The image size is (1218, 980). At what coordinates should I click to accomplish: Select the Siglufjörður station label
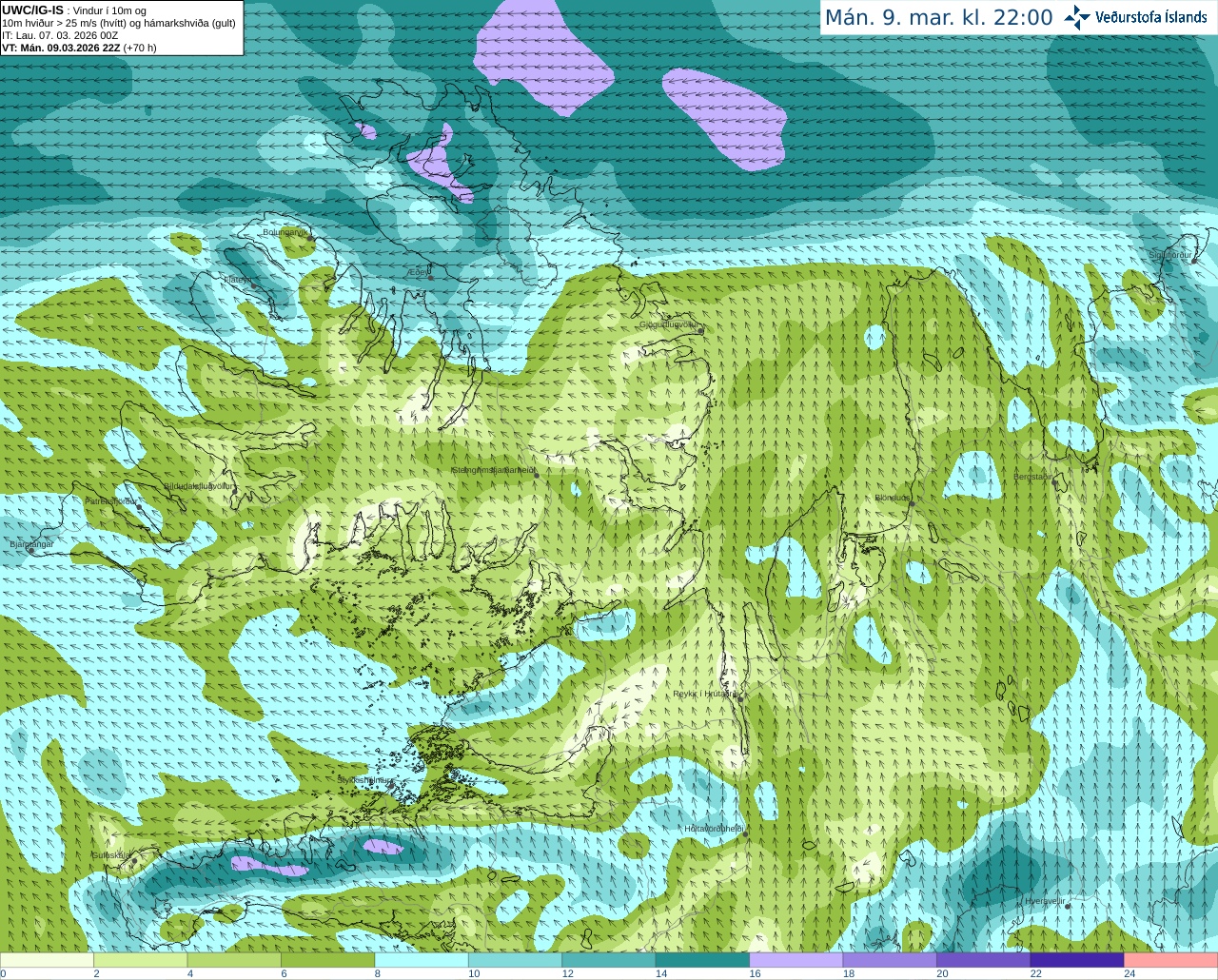pos(1169,255)
